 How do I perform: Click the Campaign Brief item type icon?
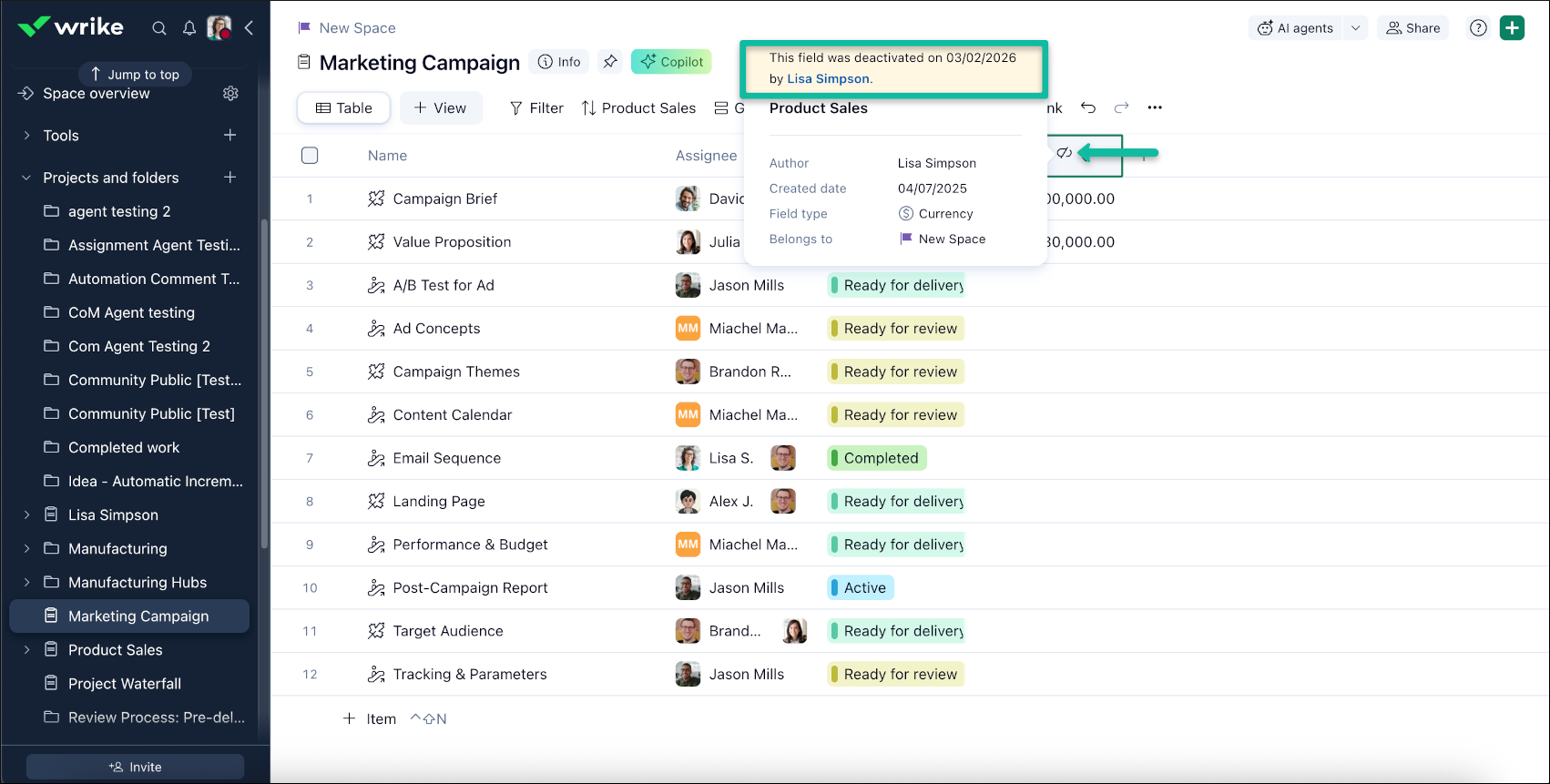click(x=376, y=199)
